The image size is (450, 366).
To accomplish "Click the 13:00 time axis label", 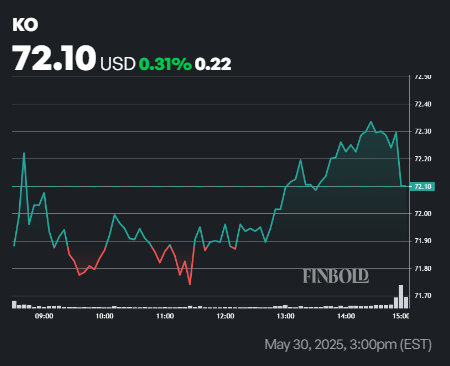I will pyautogui.click(x=286, y=316).
